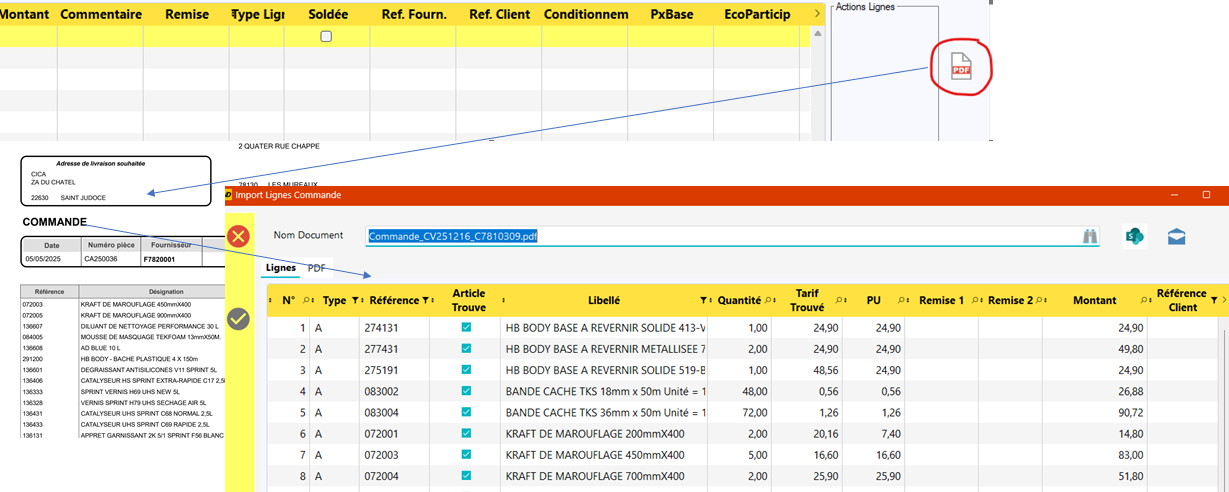Screen dimensions: 1229x492
Task: Click the PDF import icon in Actions Lignes
Action: 961,68
